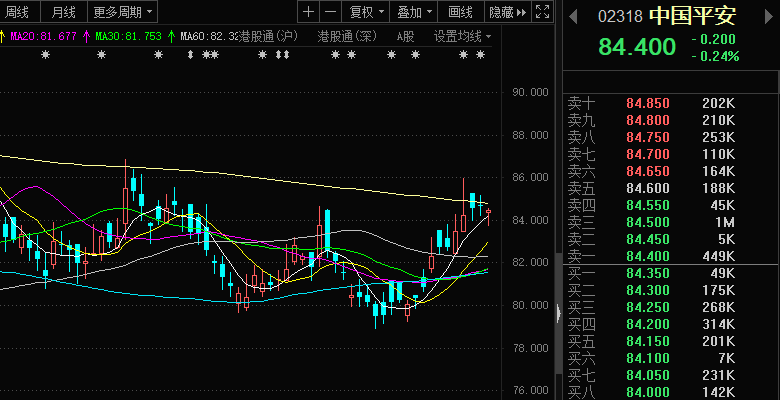Viewport: 780px width, 400px height.
Task: Click the first event star marker on chart
Action: (45, 54)
